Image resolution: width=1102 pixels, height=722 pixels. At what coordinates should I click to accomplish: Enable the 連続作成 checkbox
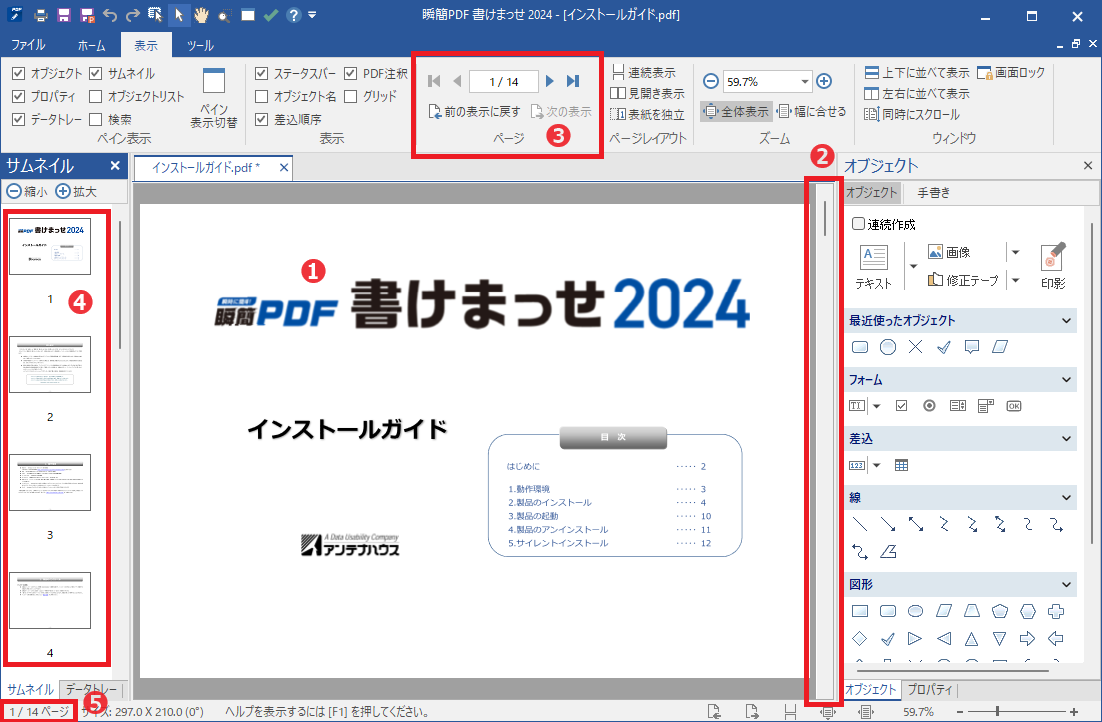click(858, 224)
